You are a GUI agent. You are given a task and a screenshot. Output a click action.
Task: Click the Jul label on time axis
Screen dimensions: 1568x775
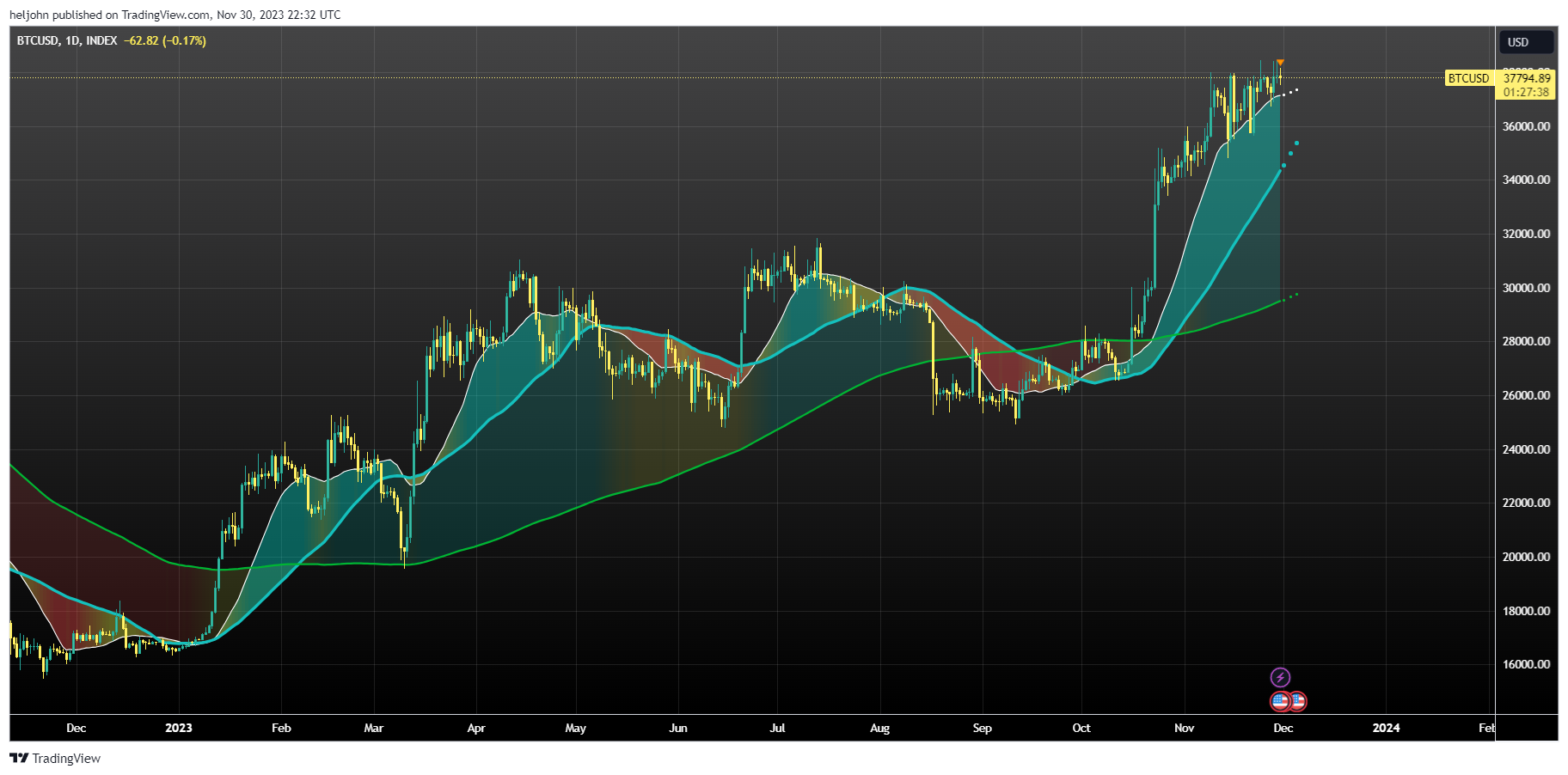(777, 728)
